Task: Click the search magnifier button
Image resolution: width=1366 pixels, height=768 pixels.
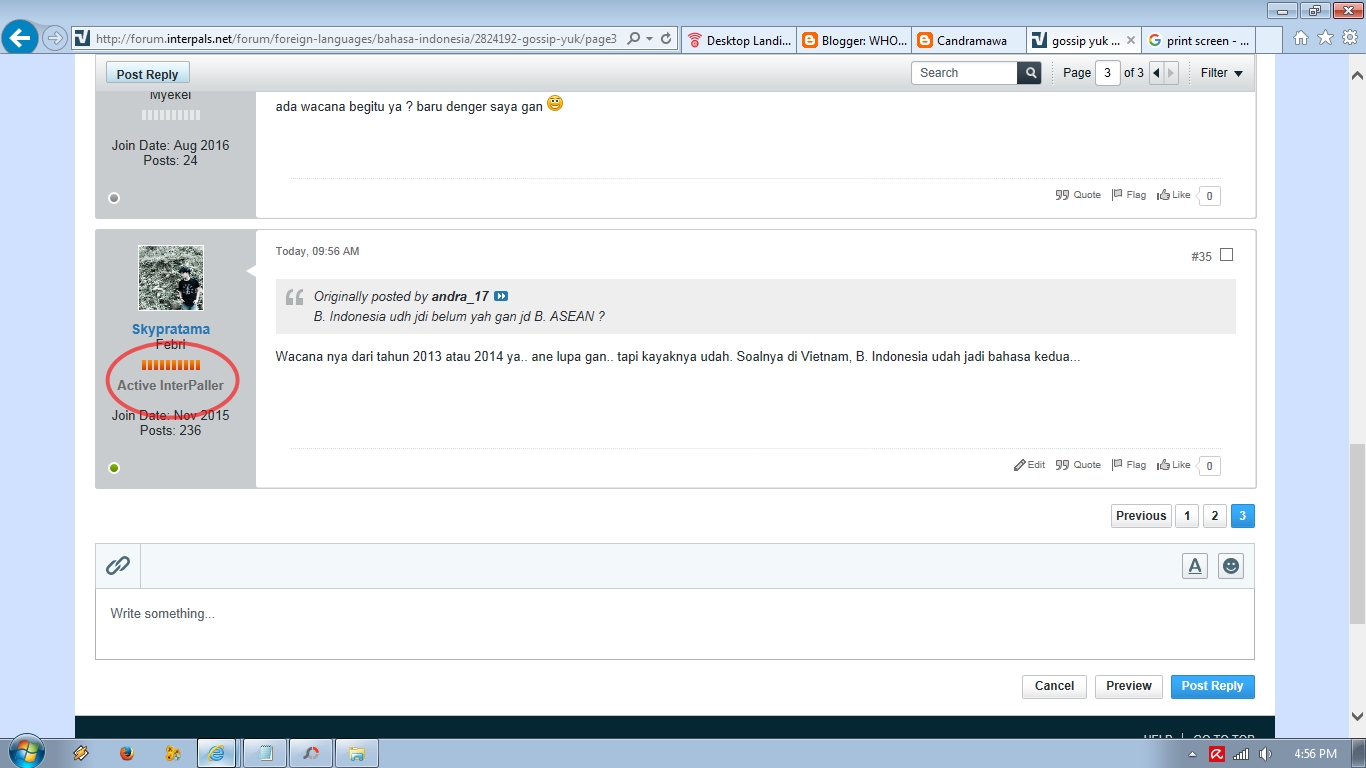Action: [x=1029, y=73]
